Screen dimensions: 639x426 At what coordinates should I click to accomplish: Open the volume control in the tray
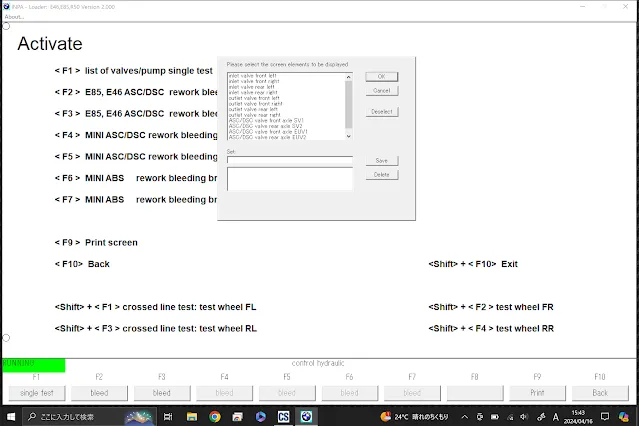click(x=524, y=417)
